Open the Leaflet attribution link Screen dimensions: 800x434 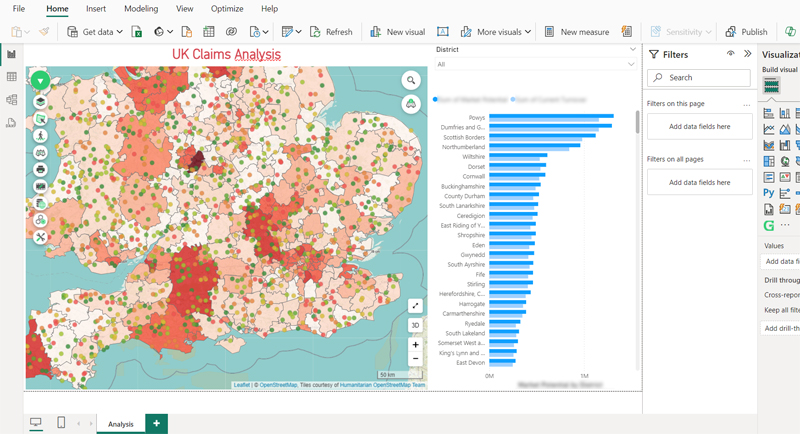pyautogui.click(x=242, y=385)
